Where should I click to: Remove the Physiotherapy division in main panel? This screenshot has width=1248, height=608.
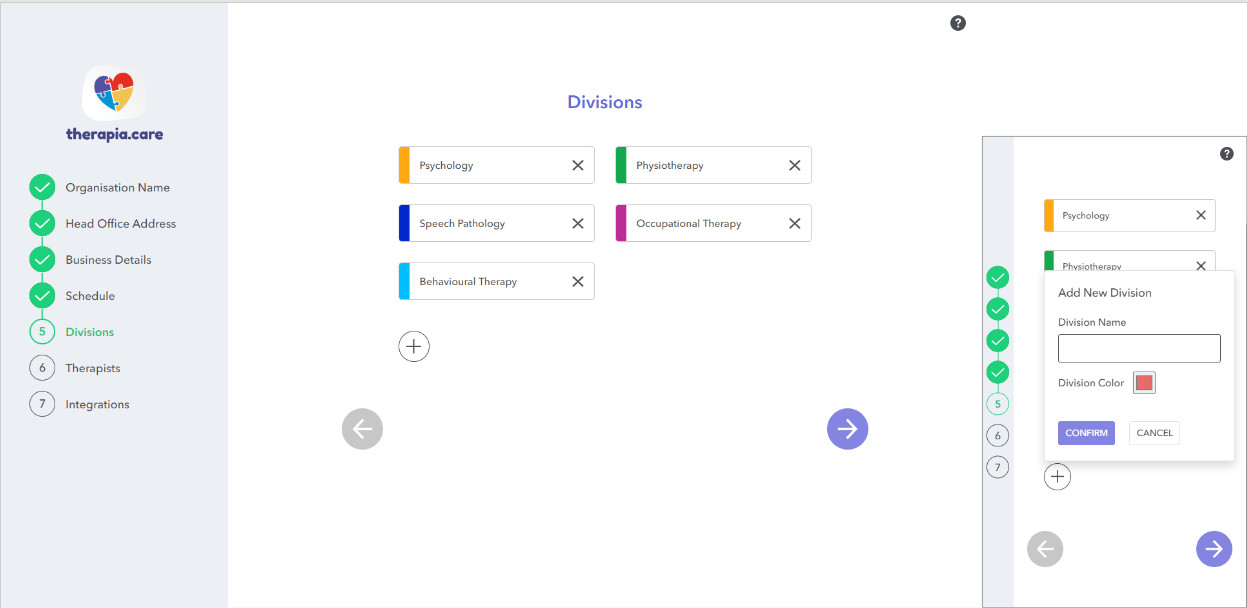(794, 166)
